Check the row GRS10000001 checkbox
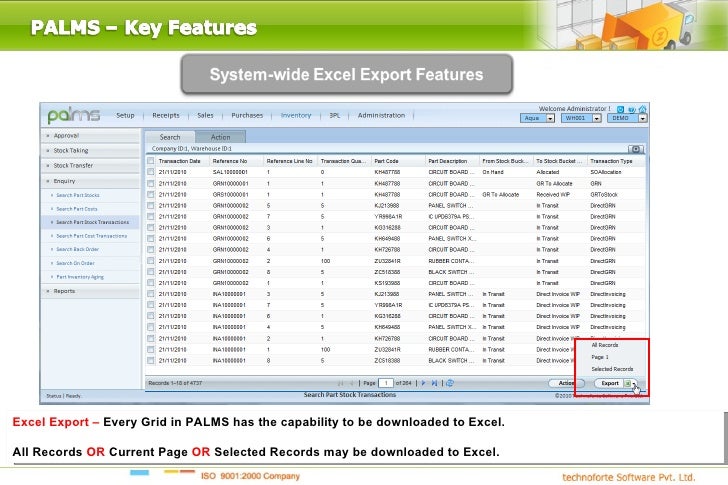Viewport: 728px width, 485px height. (x=150, y=194)
